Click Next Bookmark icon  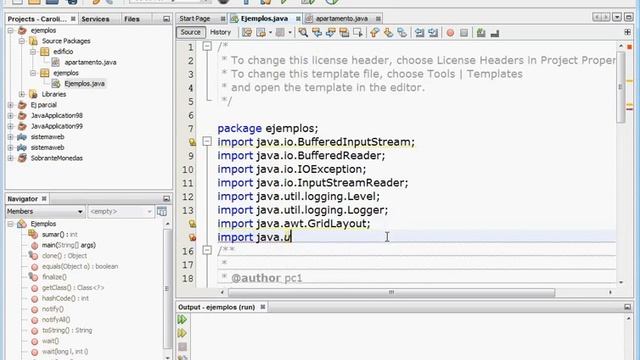388,33
